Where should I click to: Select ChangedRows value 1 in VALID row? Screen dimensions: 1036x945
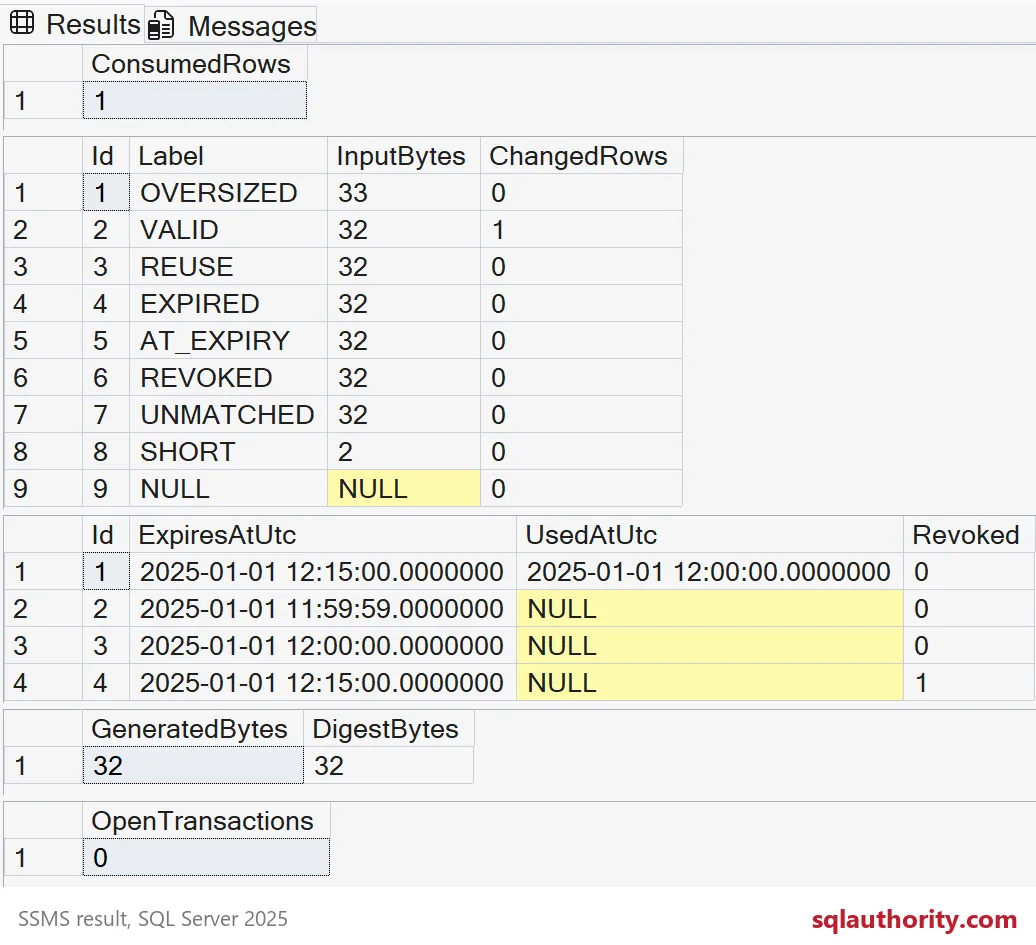(x=581, y=230)
